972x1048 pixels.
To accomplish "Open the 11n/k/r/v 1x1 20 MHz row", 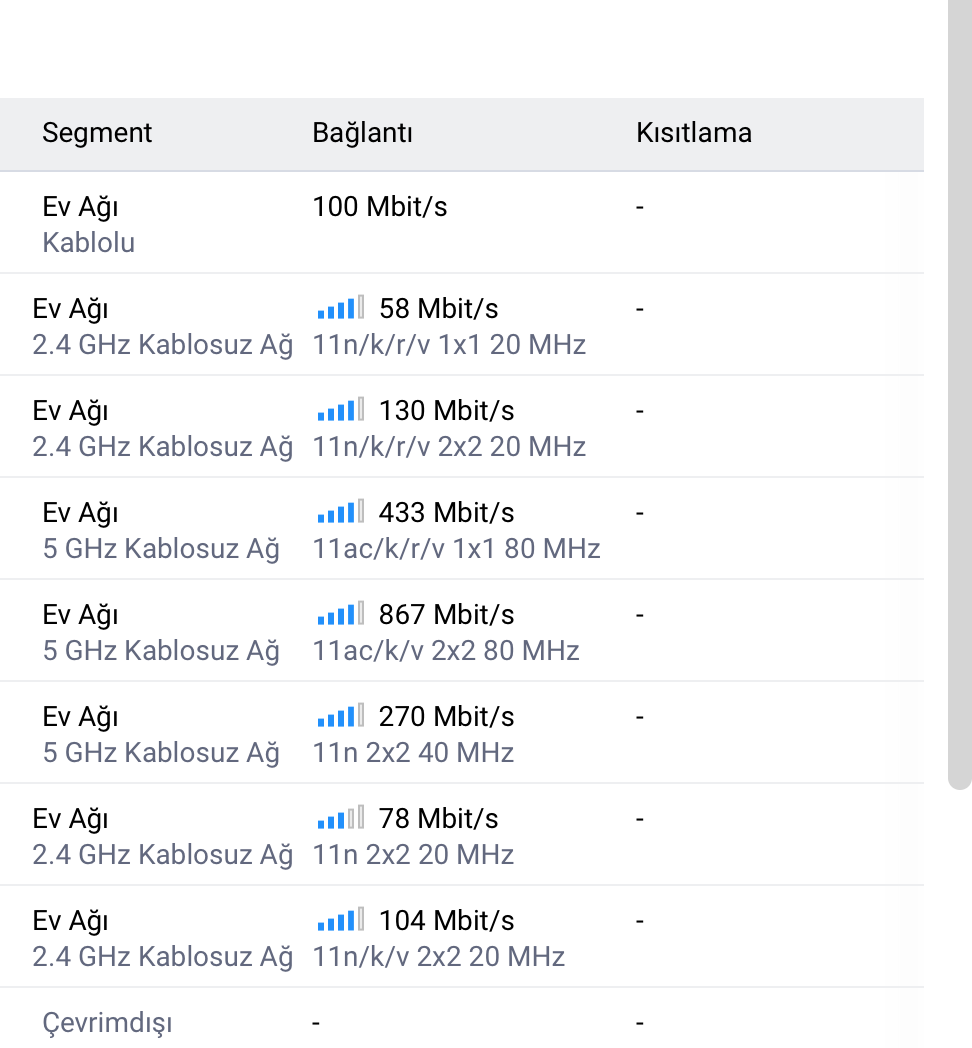I will (462, 325).
